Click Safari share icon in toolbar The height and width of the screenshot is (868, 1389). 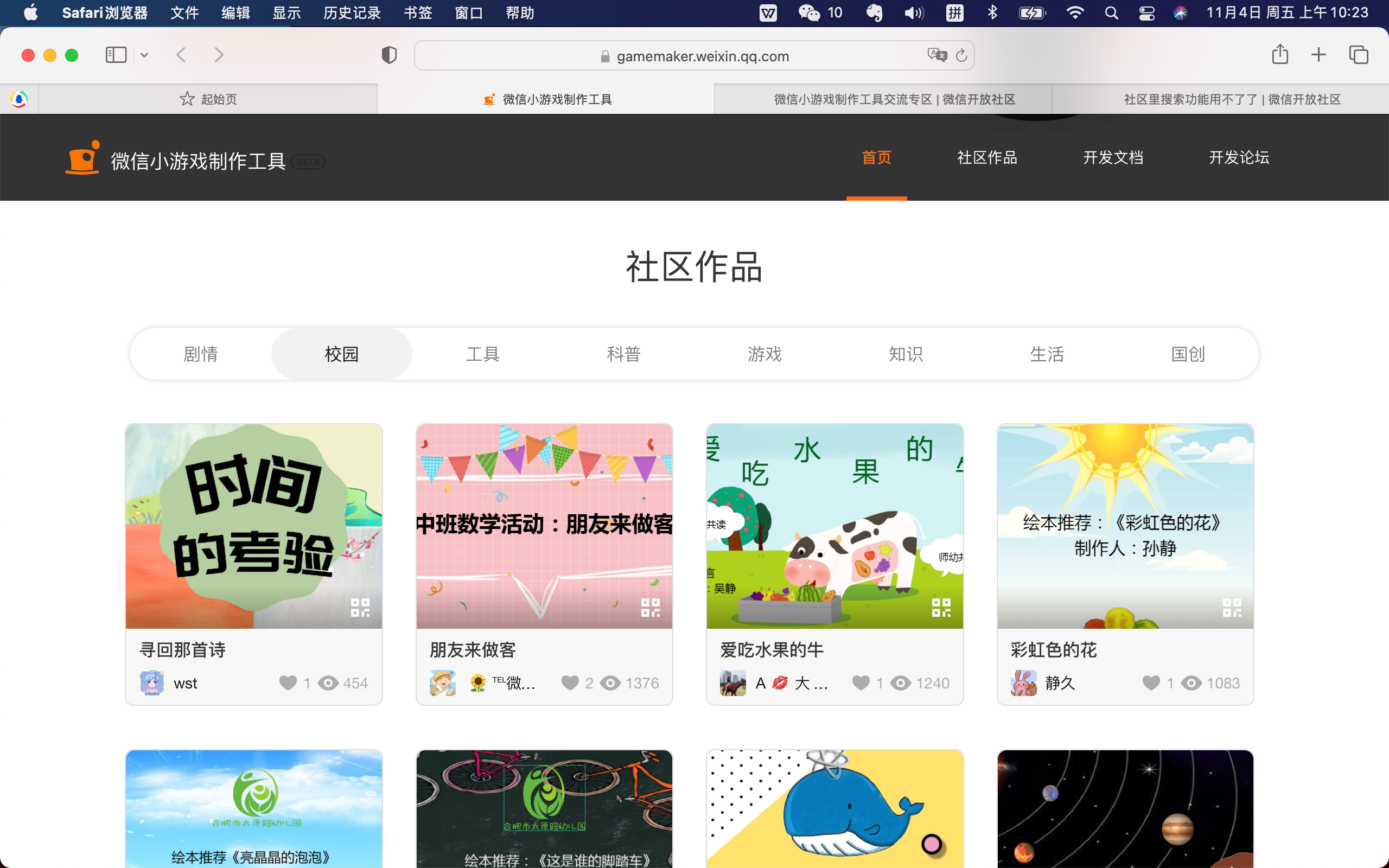pos(1280,55)
